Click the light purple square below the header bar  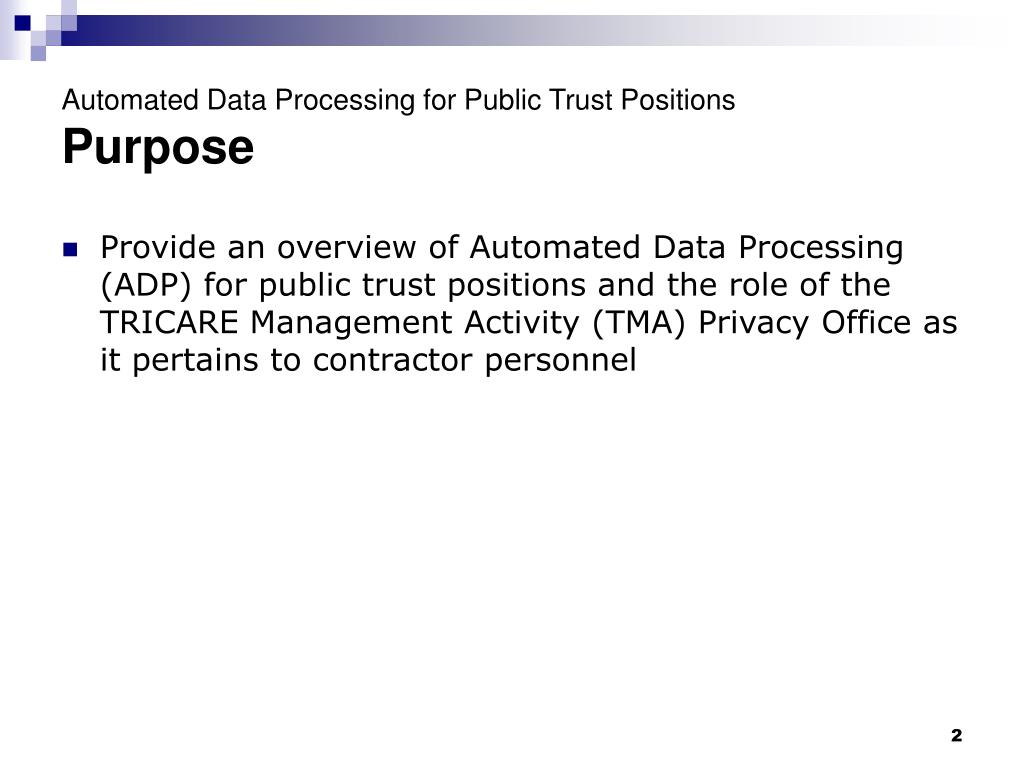pyautogui.click(x=39, y=53)
